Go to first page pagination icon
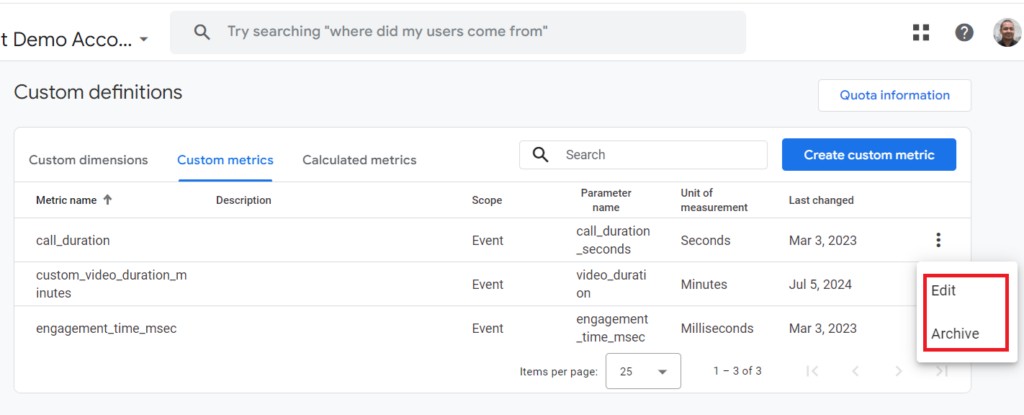Viewport: 1024px width, 415px height. [812, 371]
